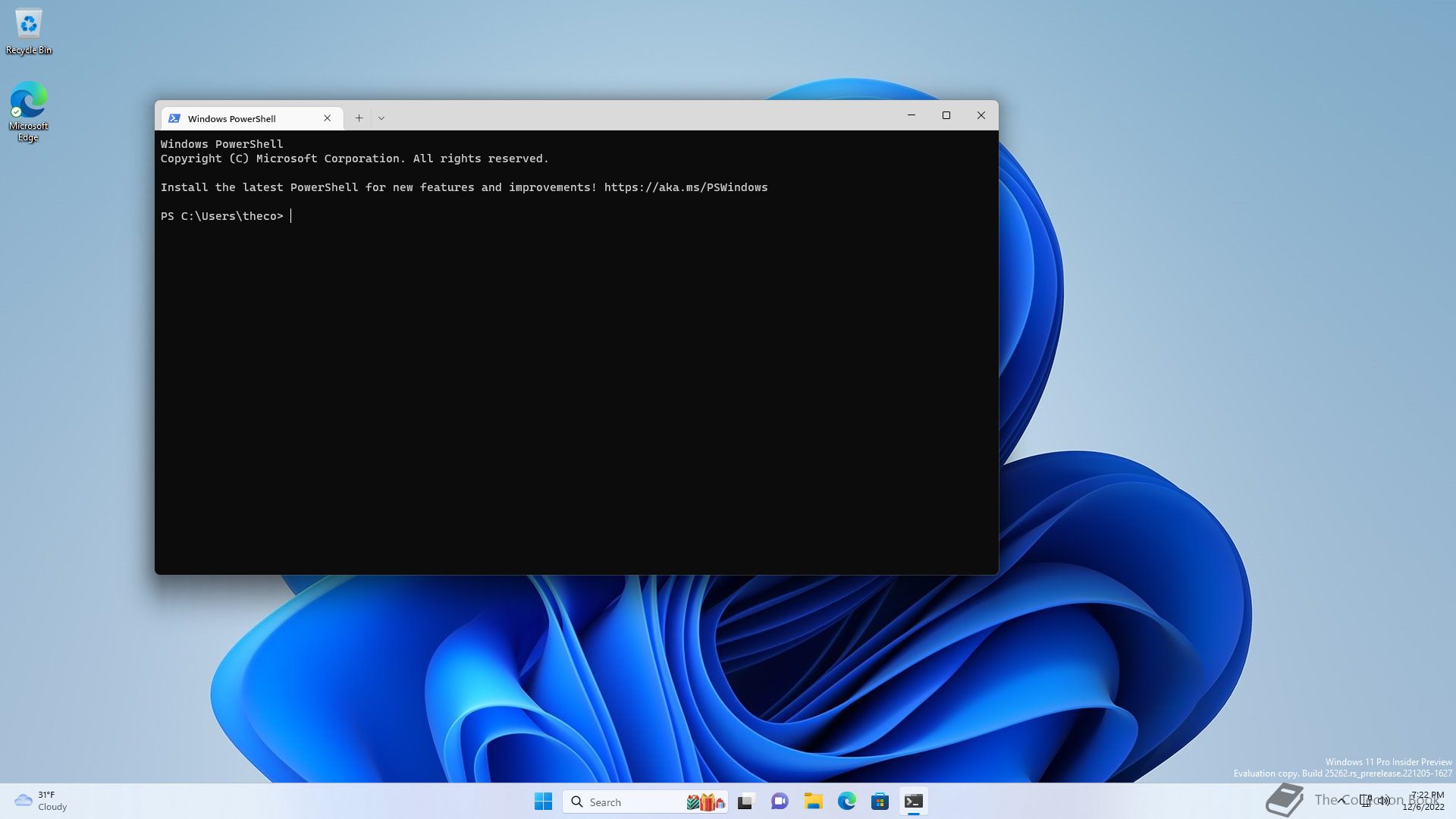Open the weather widget showing Cloudy
1456x819 pixels.
coord(42,801)
